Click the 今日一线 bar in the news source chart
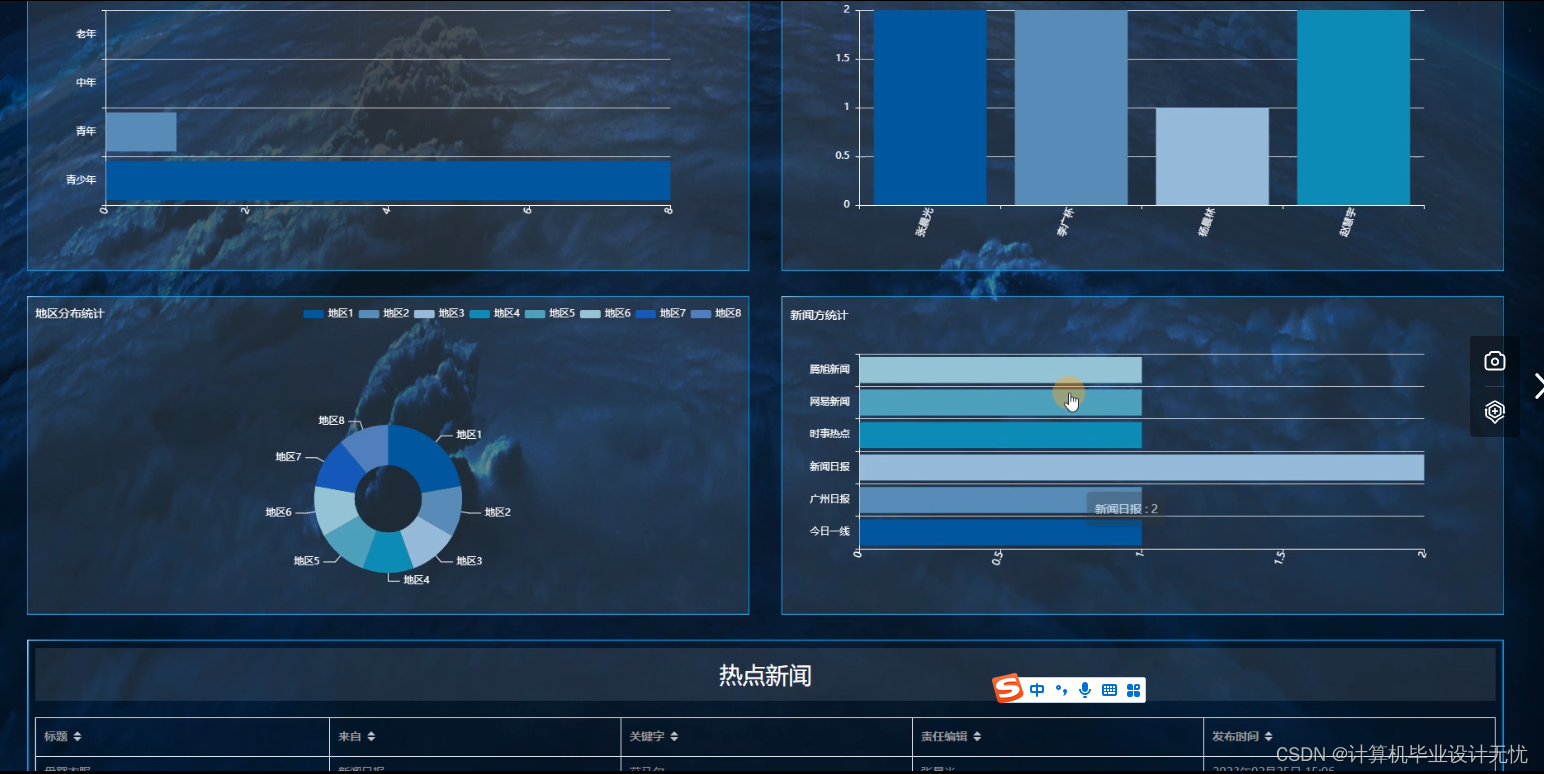This screenshot has width=1544, height=774. [x=1000, y=532]
